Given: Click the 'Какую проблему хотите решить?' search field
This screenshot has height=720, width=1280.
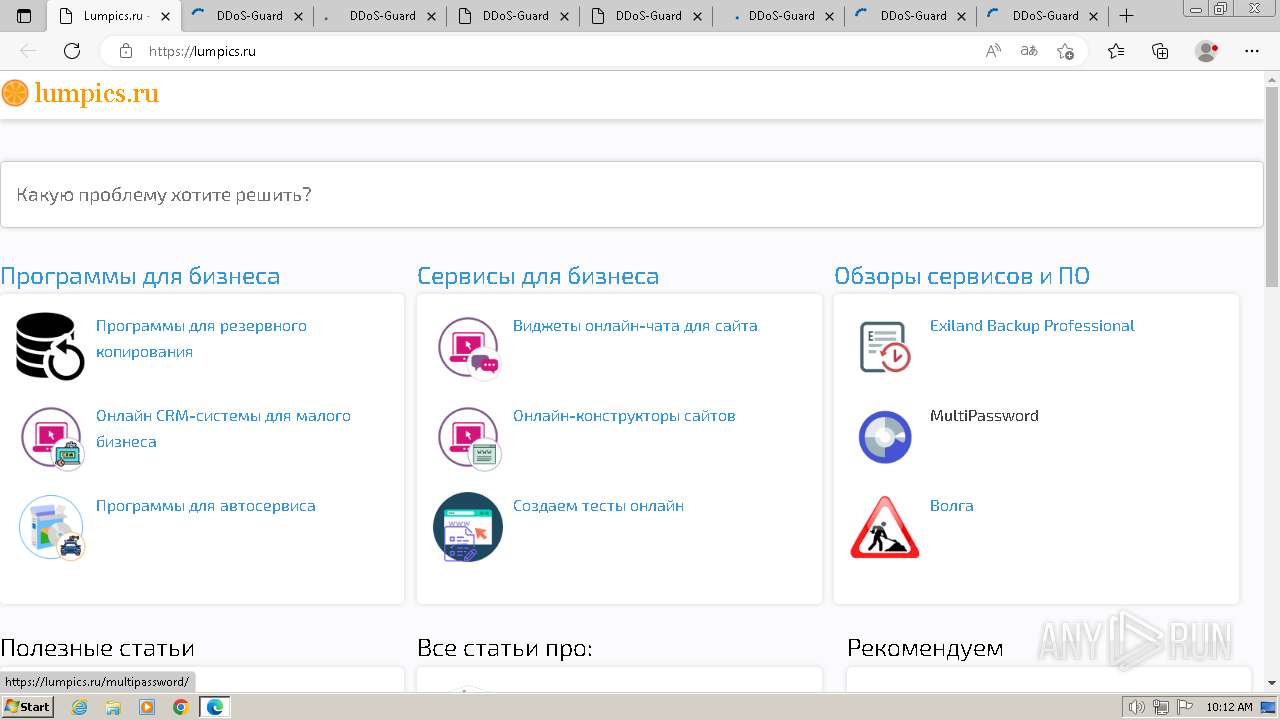Looking at the screenshot, I should pyautogui.click(x=632, y=194).
